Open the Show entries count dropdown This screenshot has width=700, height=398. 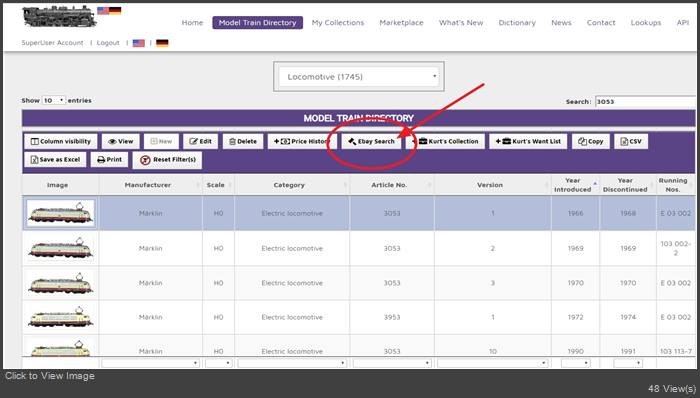[54, 100]
